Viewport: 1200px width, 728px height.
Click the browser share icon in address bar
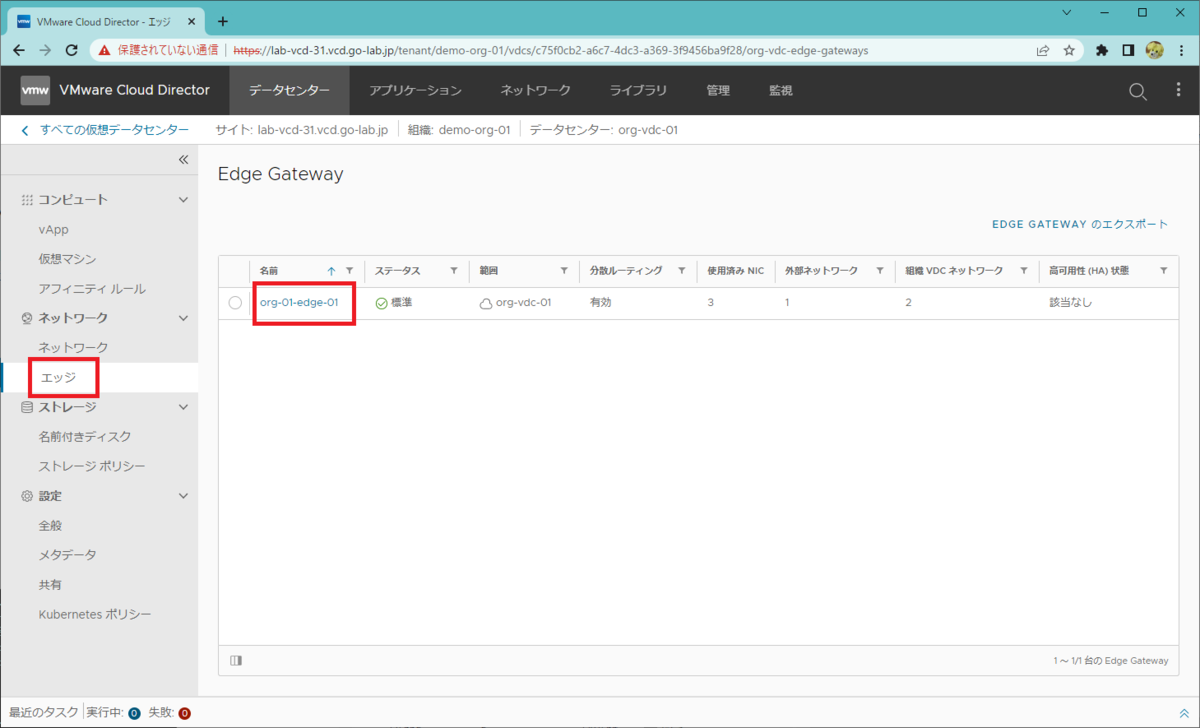tap(1043, 49)
